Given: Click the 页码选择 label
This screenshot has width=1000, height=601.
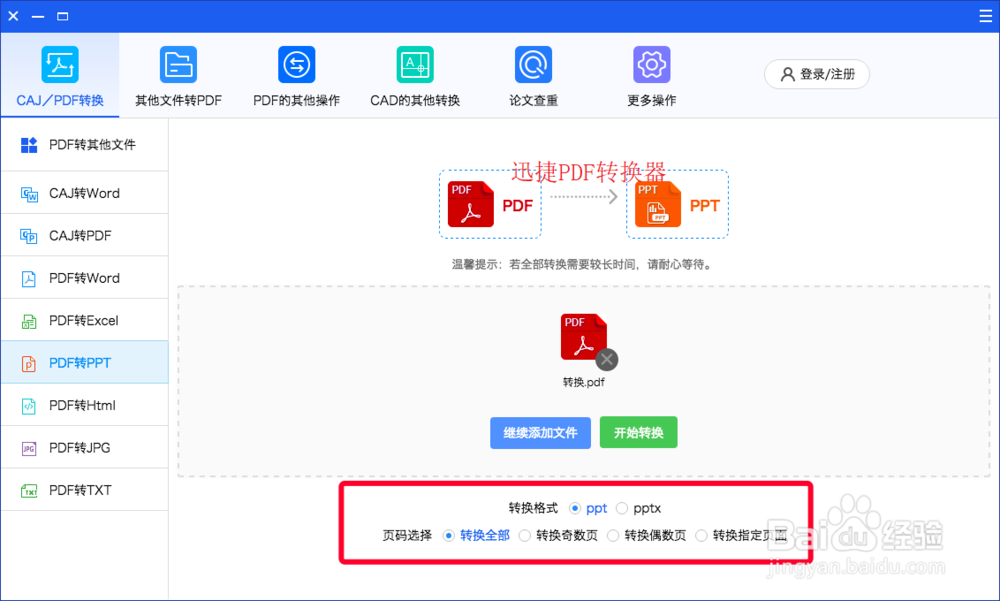Looking at the screenshot, I should 407,535.
